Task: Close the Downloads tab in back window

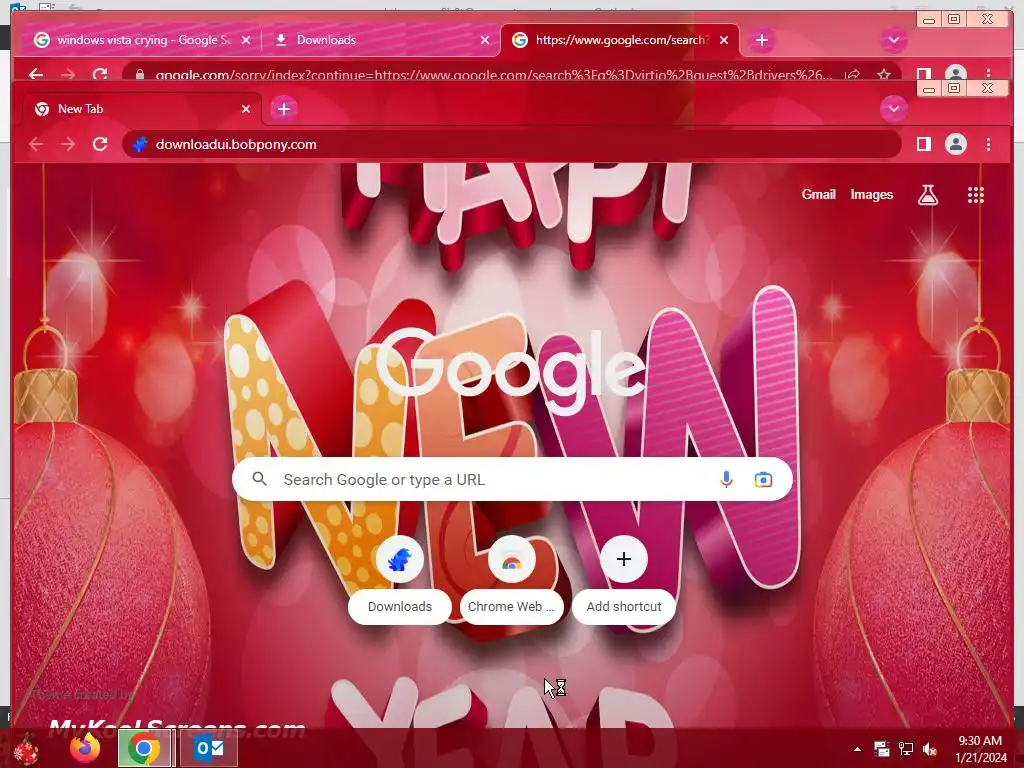Action: pyautogui.click(x=485, y=40)
